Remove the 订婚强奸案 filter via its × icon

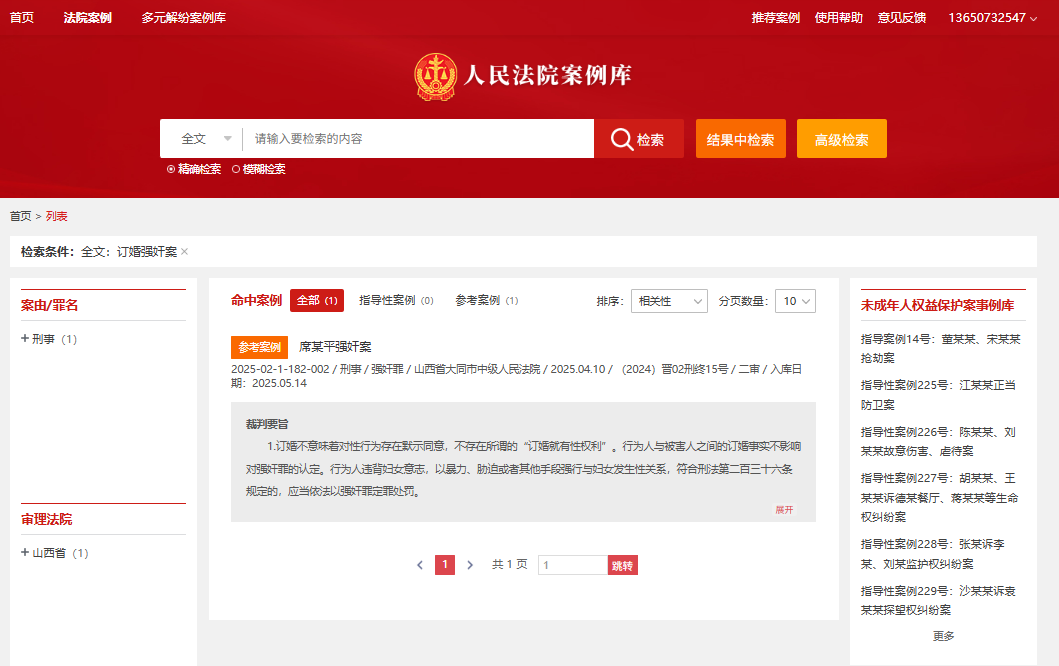185,251
